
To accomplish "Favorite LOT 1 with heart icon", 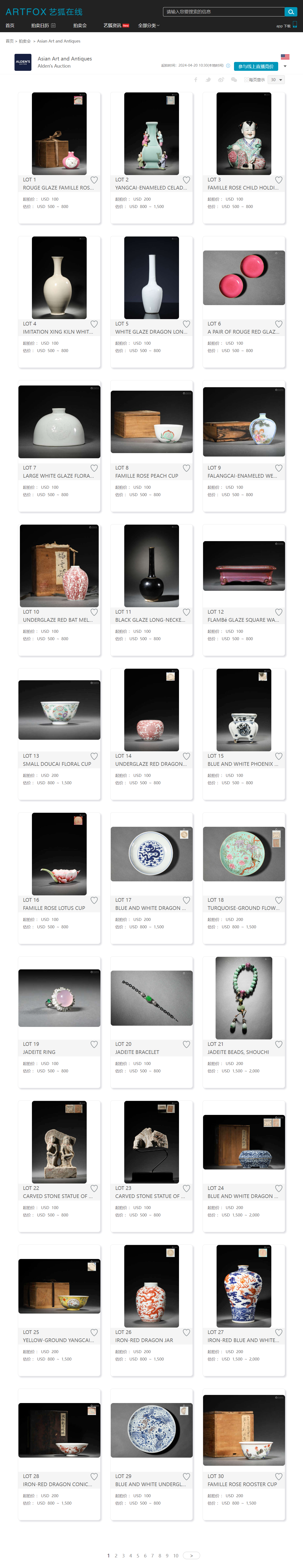I will tap(94, 179).
